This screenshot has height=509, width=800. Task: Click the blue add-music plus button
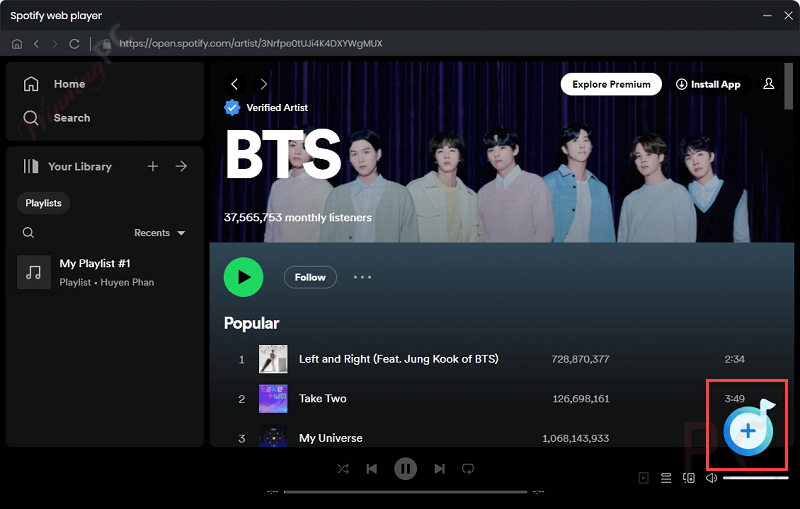(x=748, y=431)
